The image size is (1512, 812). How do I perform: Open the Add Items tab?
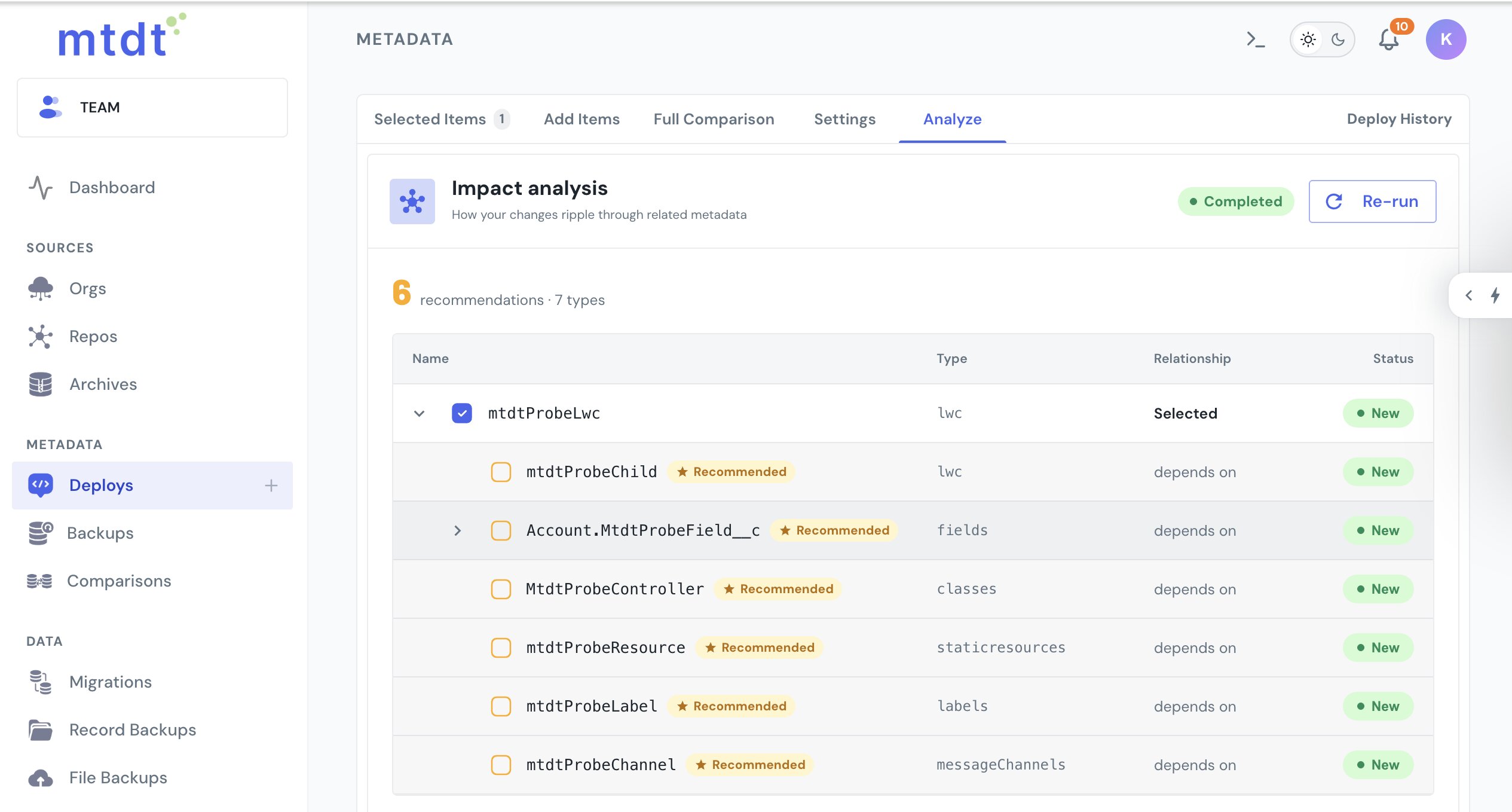581,119
